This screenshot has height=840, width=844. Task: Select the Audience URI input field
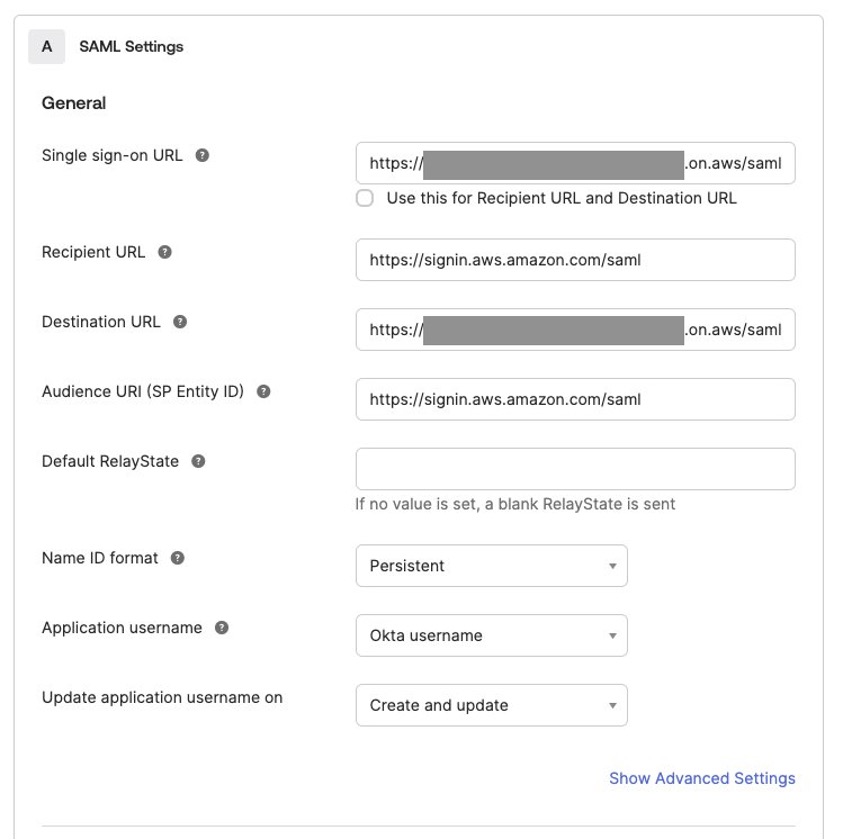[575, 400]
